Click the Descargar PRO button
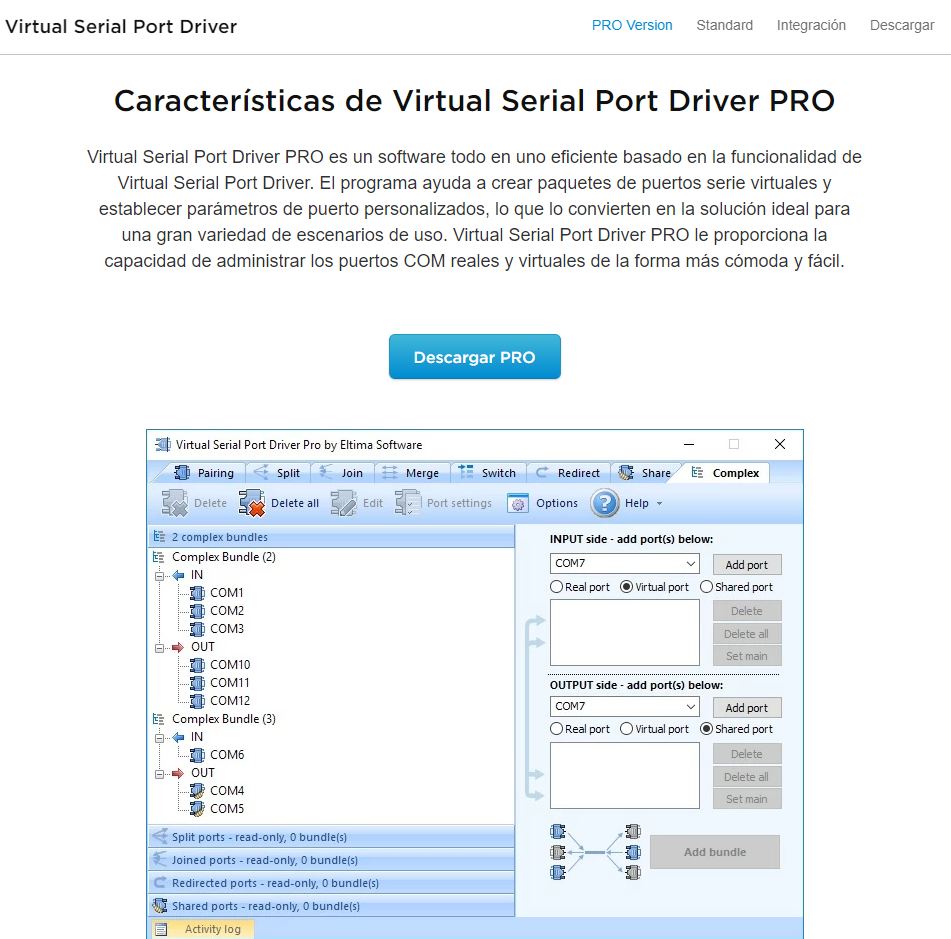 click(474, 357)
